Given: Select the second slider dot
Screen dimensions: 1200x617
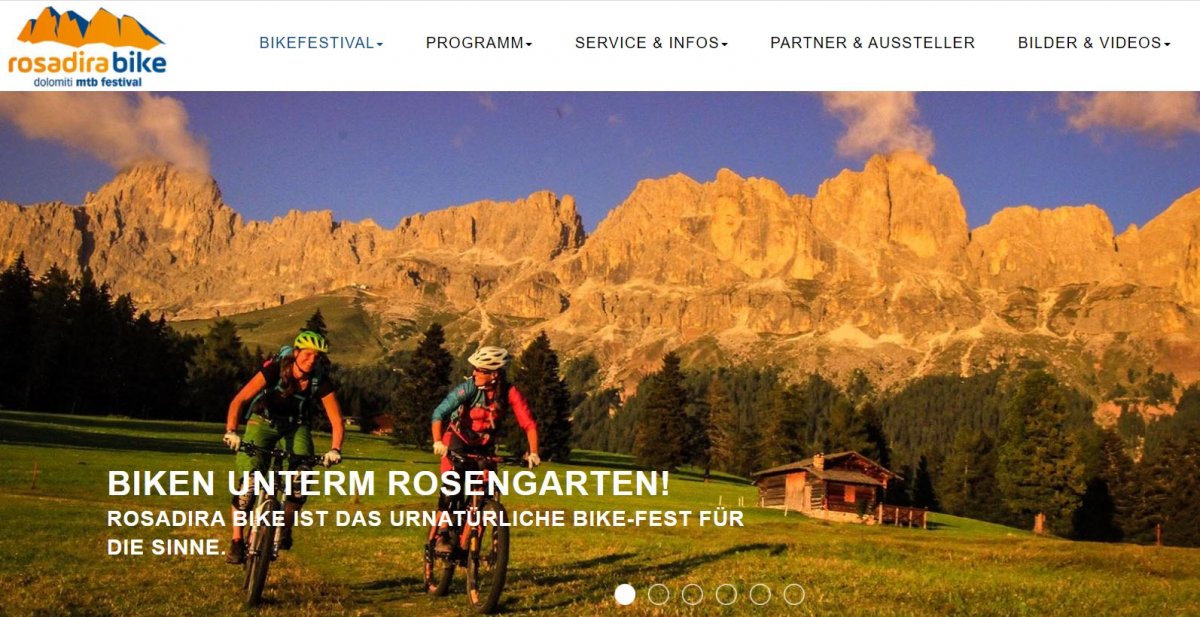Looking at the screenshot, I should [x=659, y=594].
